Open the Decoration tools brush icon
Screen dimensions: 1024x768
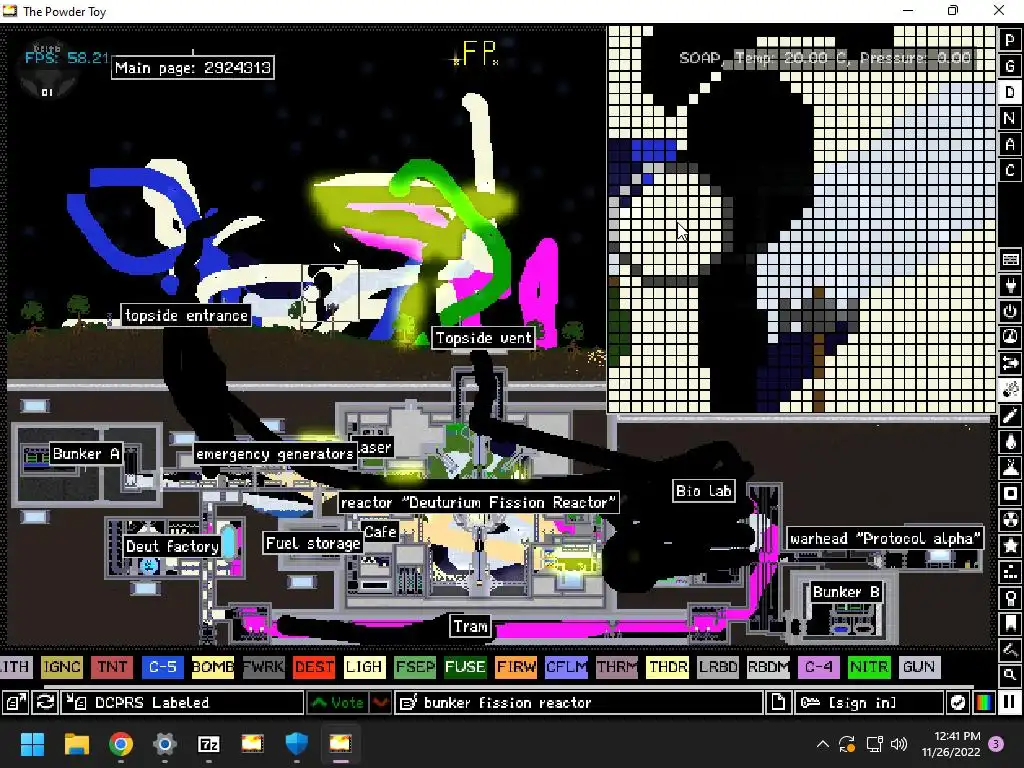(1010, 650)
